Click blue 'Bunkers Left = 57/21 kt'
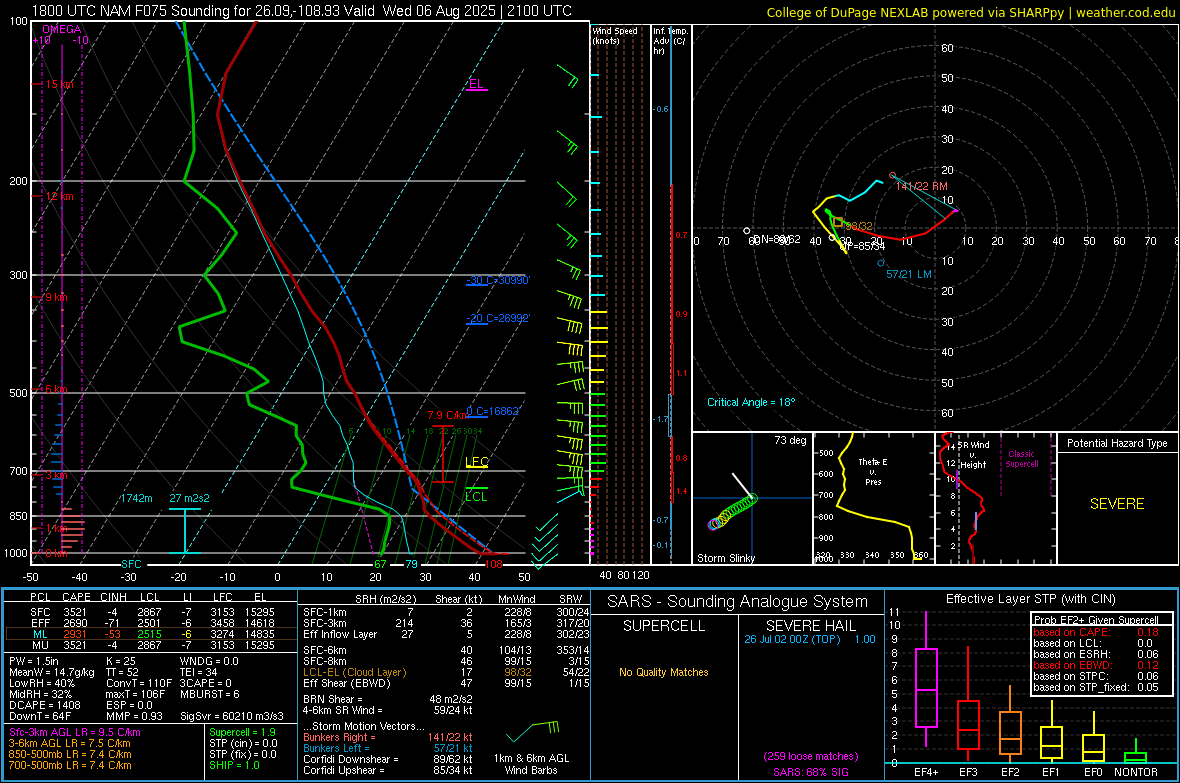The width and height of the screenshot is (1180, 783). pyautogui.click(x=388, y=748)
